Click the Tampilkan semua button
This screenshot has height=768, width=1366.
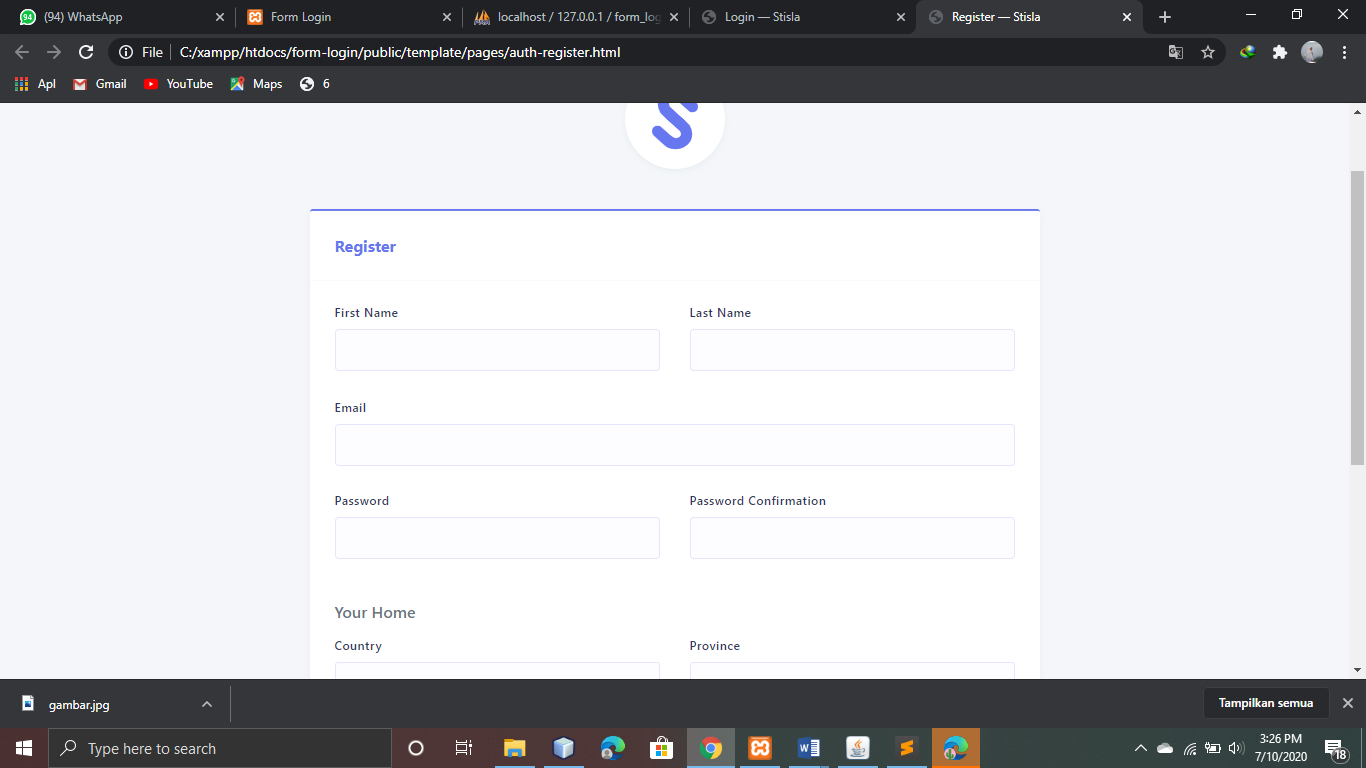[1266, 703]
